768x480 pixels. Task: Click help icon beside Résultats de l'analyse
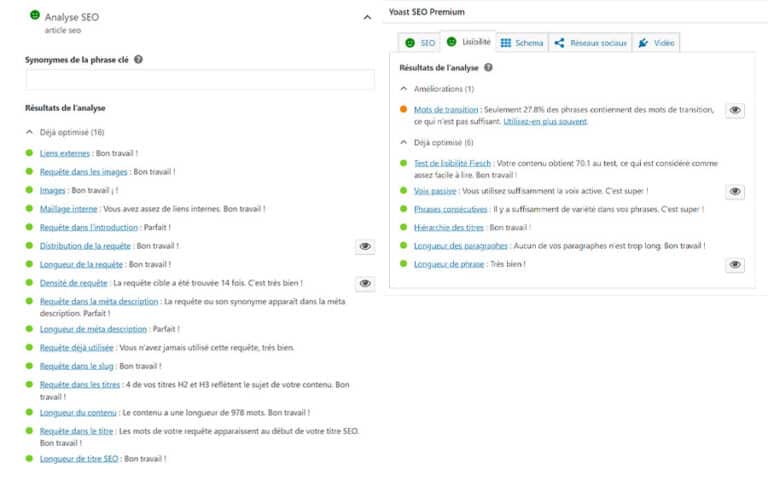(488, 68)
